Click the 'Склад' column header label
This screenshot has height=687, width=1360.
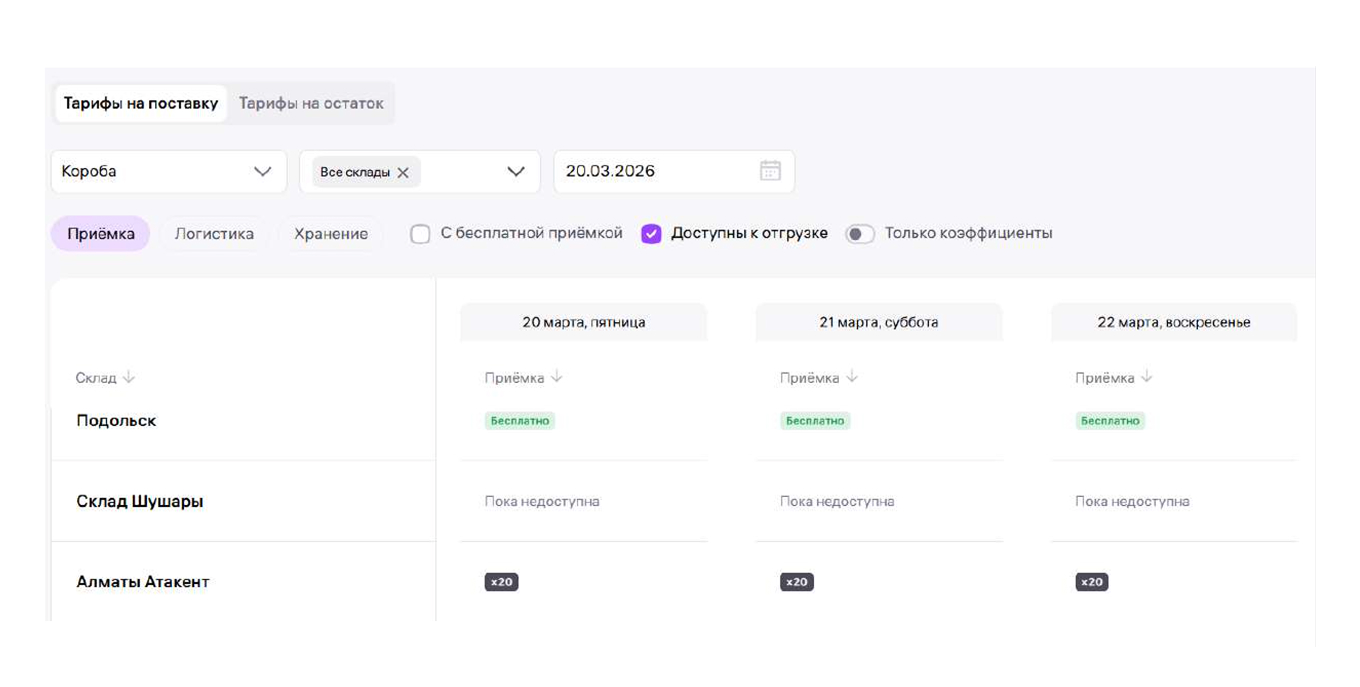pos(96,378)
